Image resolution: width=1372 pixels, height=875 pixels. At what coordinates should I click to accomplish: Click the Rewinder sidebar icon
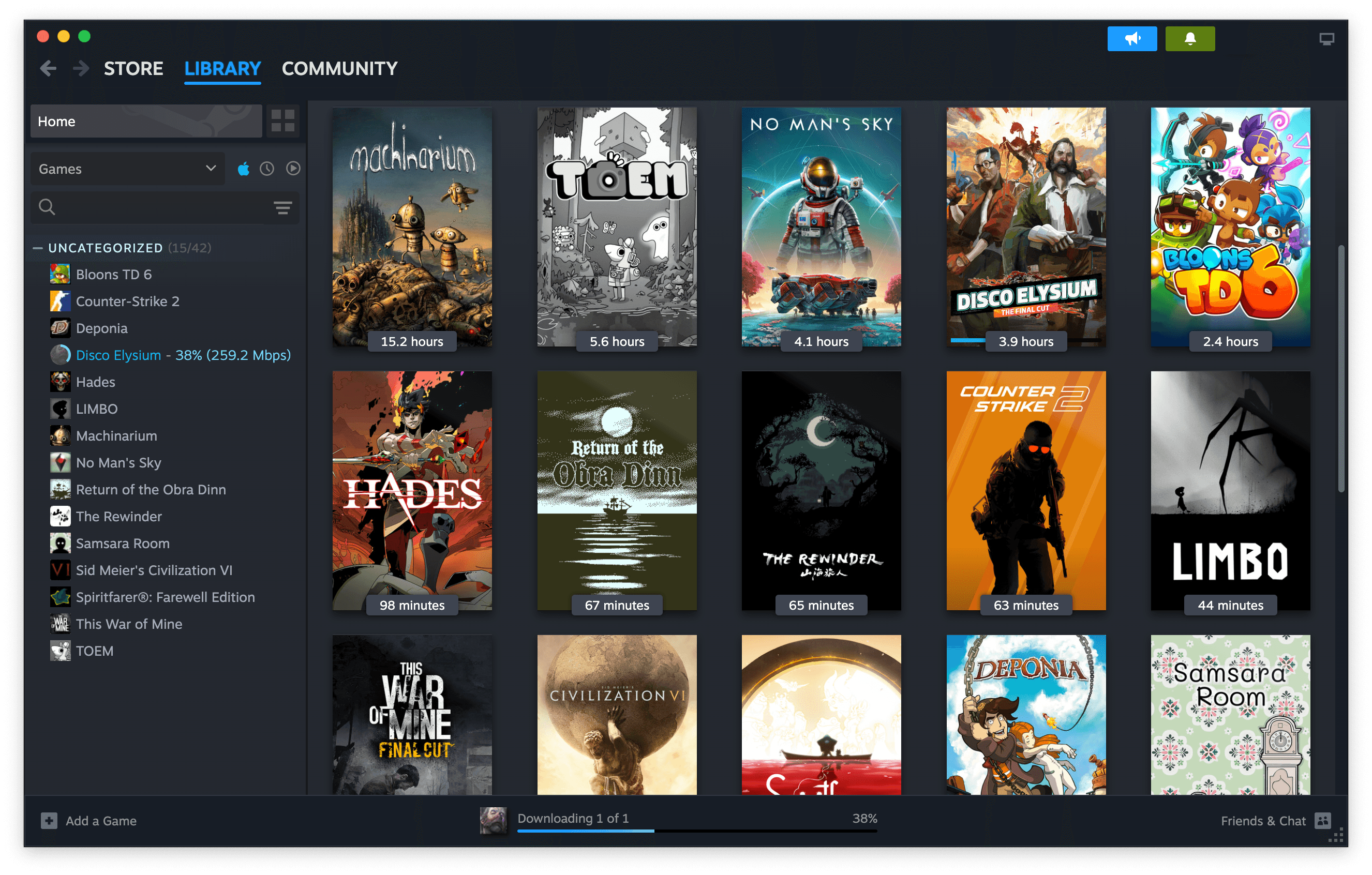60,516
